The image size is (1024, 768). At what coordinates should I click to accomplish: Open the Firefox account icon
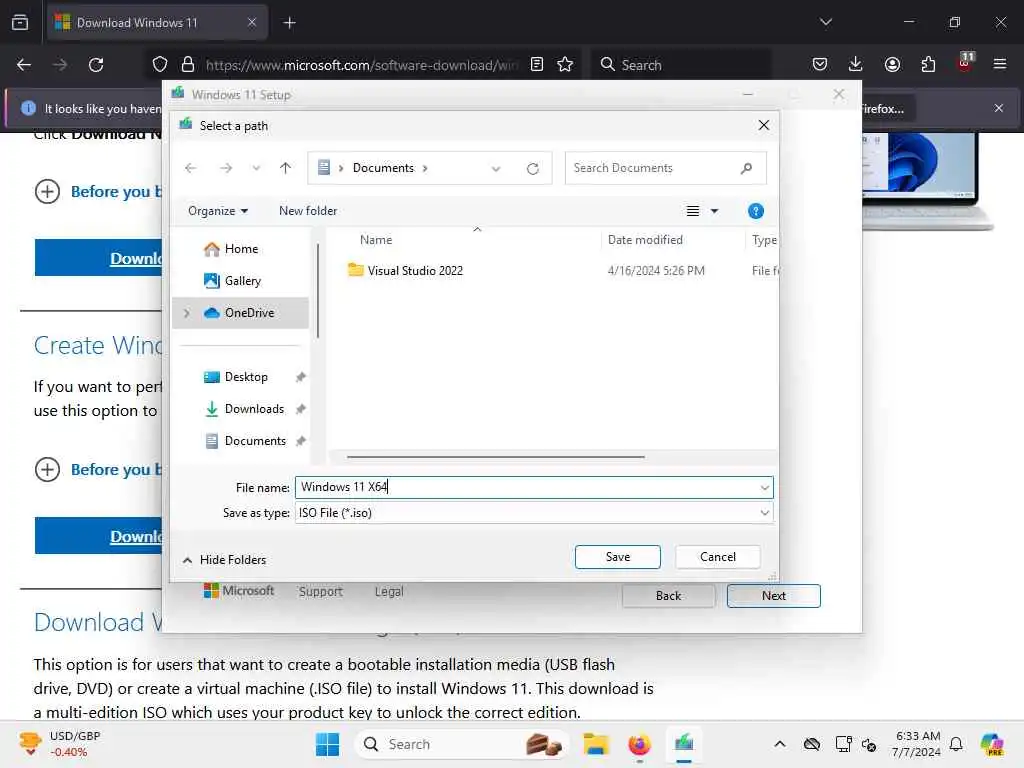[x=892, y=65]
